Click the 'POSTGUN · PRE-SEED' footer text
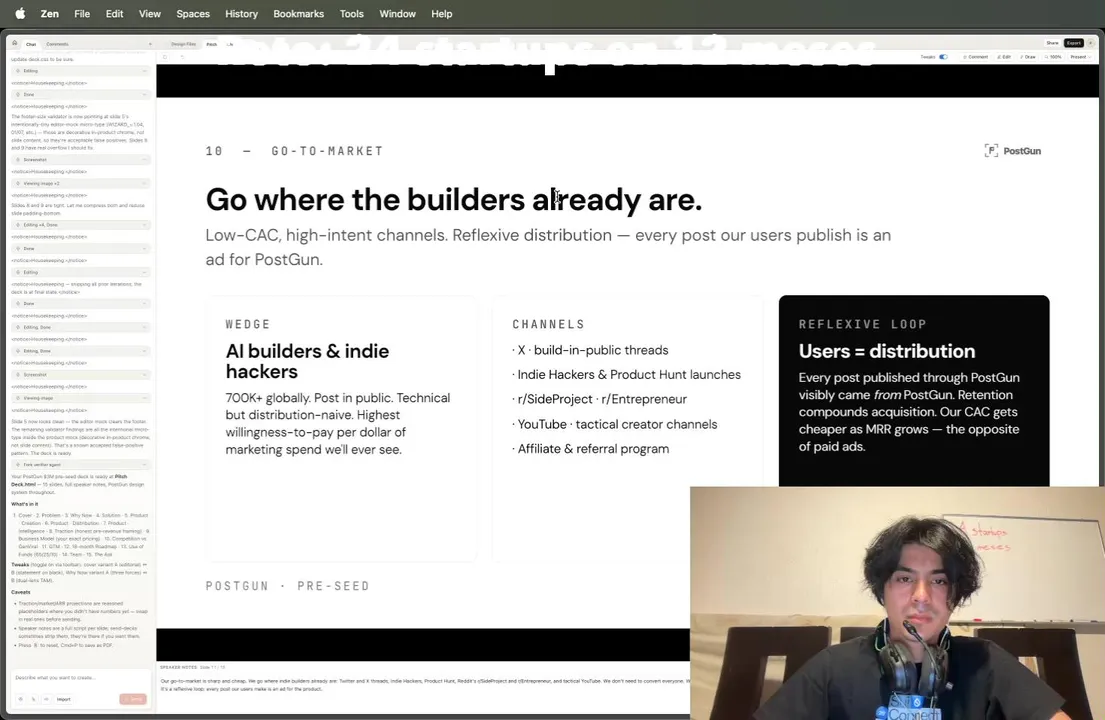 (x=288, y=585)
